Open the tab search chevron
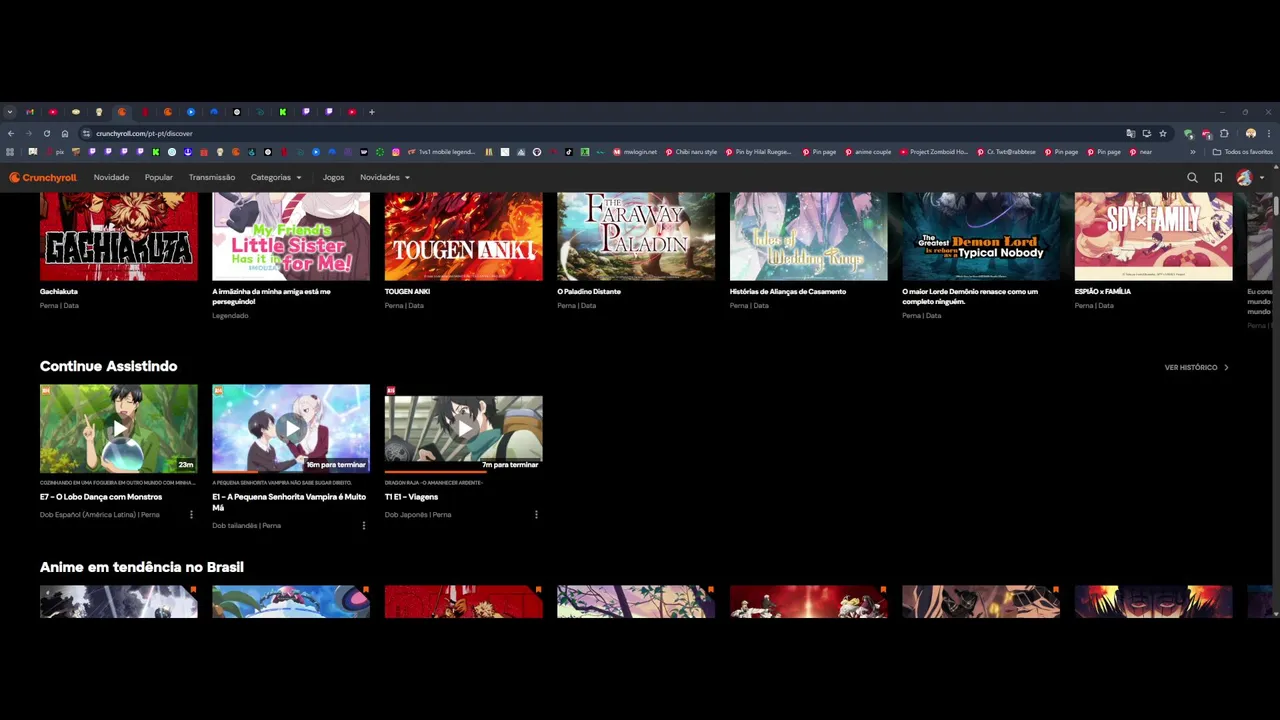 pos(9,112)
